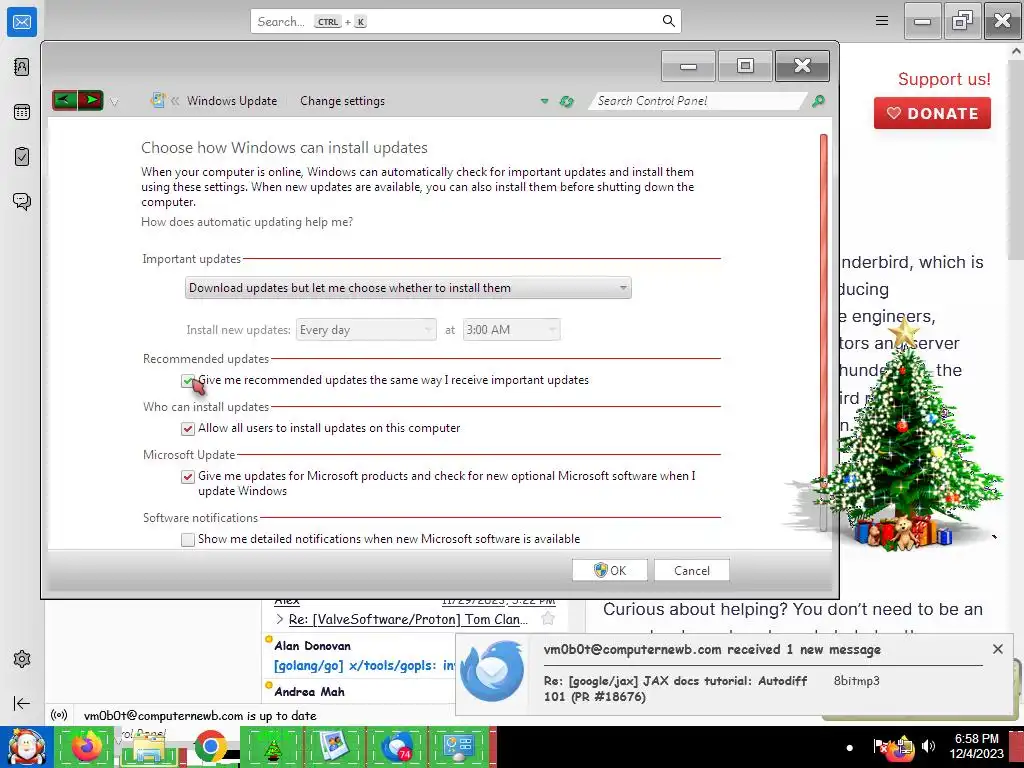1024x768 pixels.
Task: Open File Explorer from the taskbar
Action: (x=149, y=746)
